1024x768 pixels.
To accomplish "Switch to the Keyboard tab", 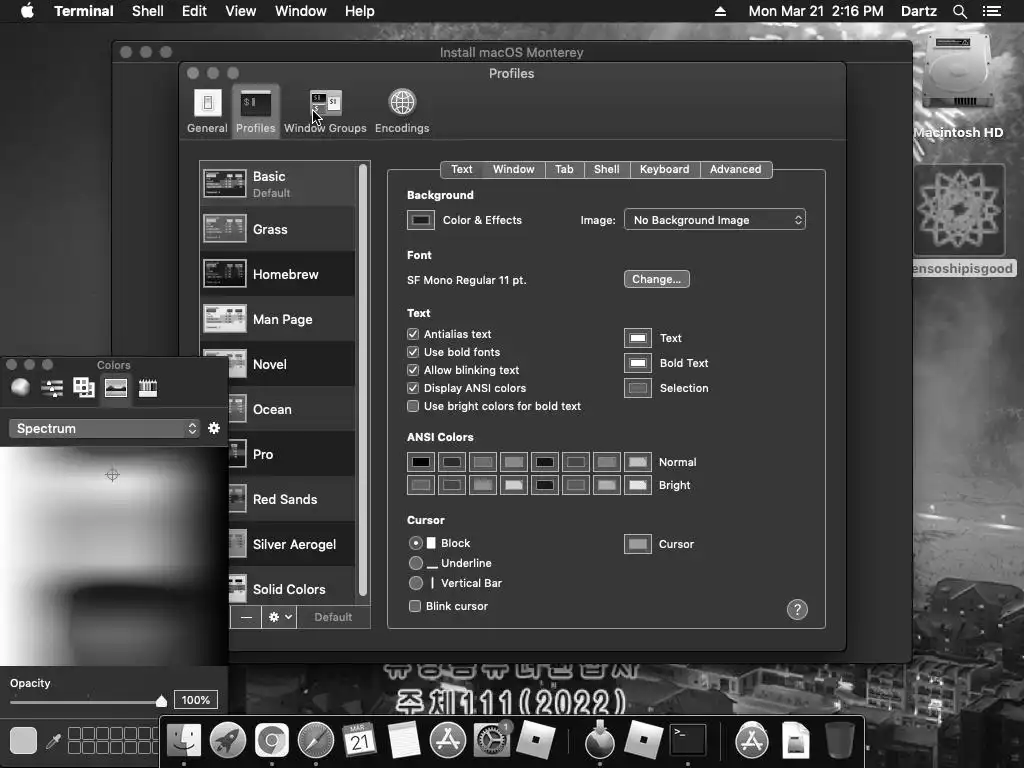I will point(664,169).
